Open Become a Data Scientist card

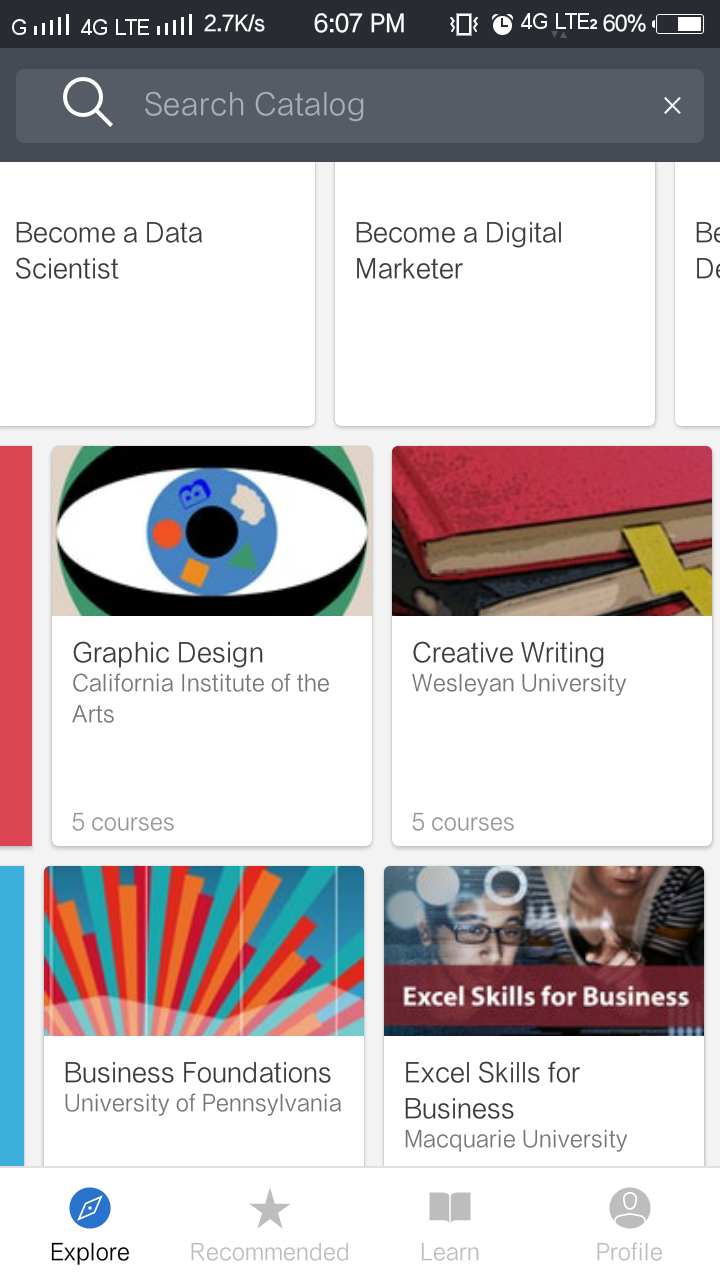pos(155,294)
